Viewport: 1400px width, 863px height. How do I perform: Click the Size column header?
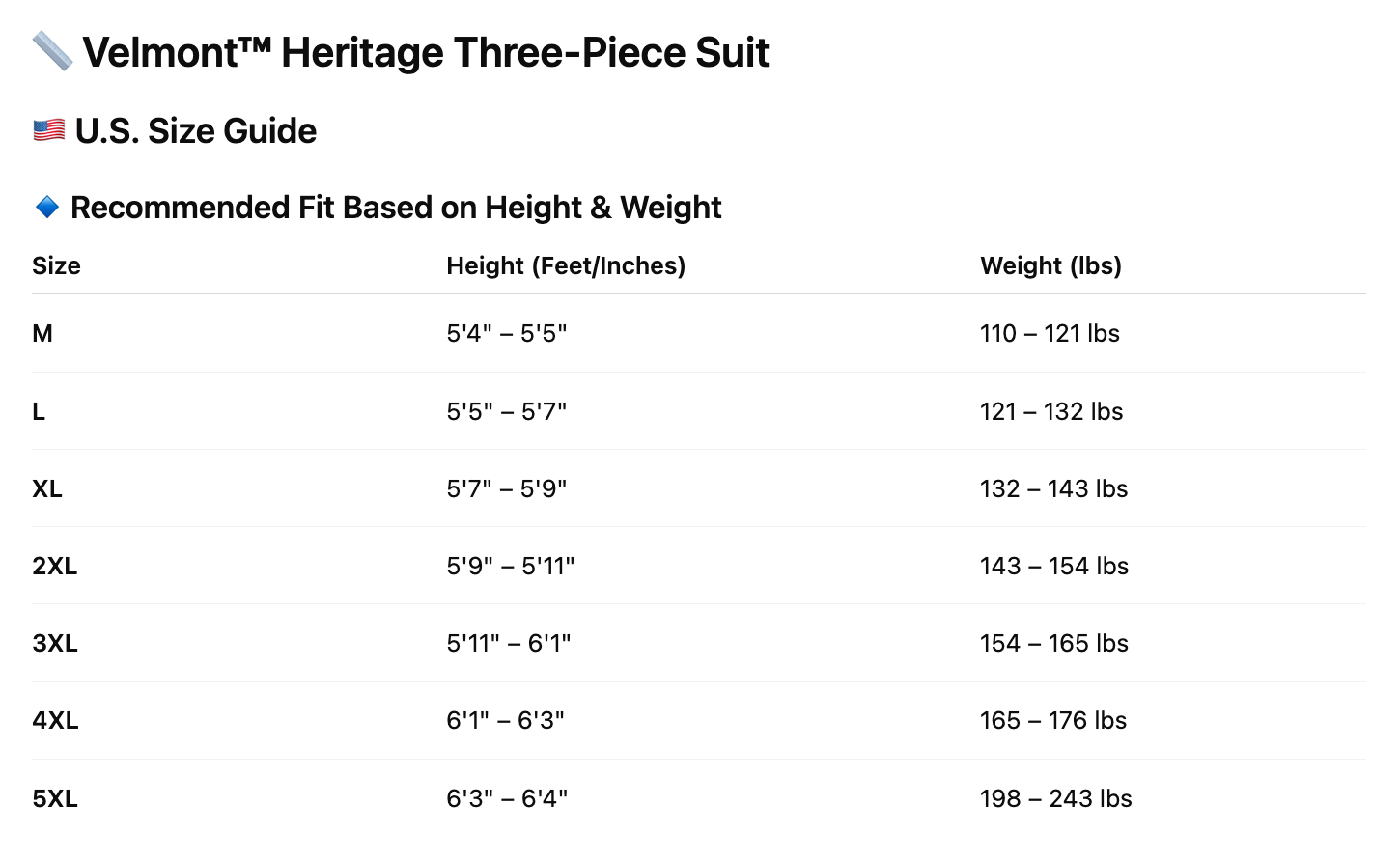coord(56,266)
